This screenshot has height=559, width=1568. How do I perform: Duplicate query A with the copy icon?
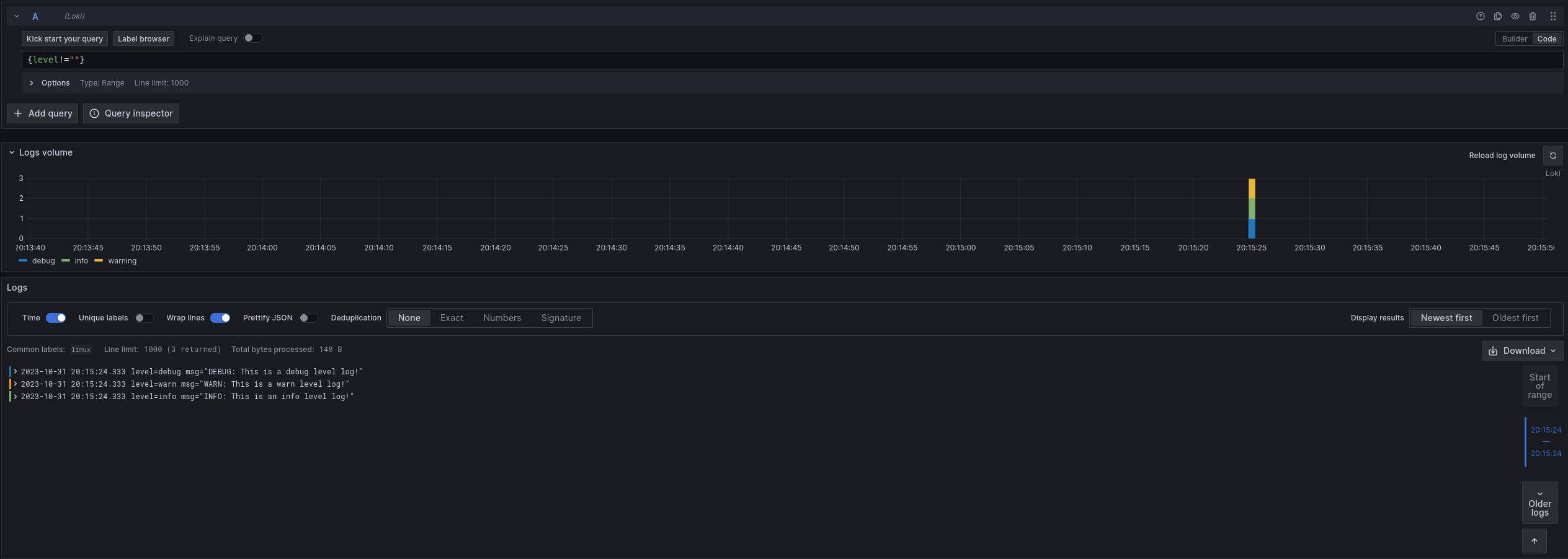tap(1497, 16)
